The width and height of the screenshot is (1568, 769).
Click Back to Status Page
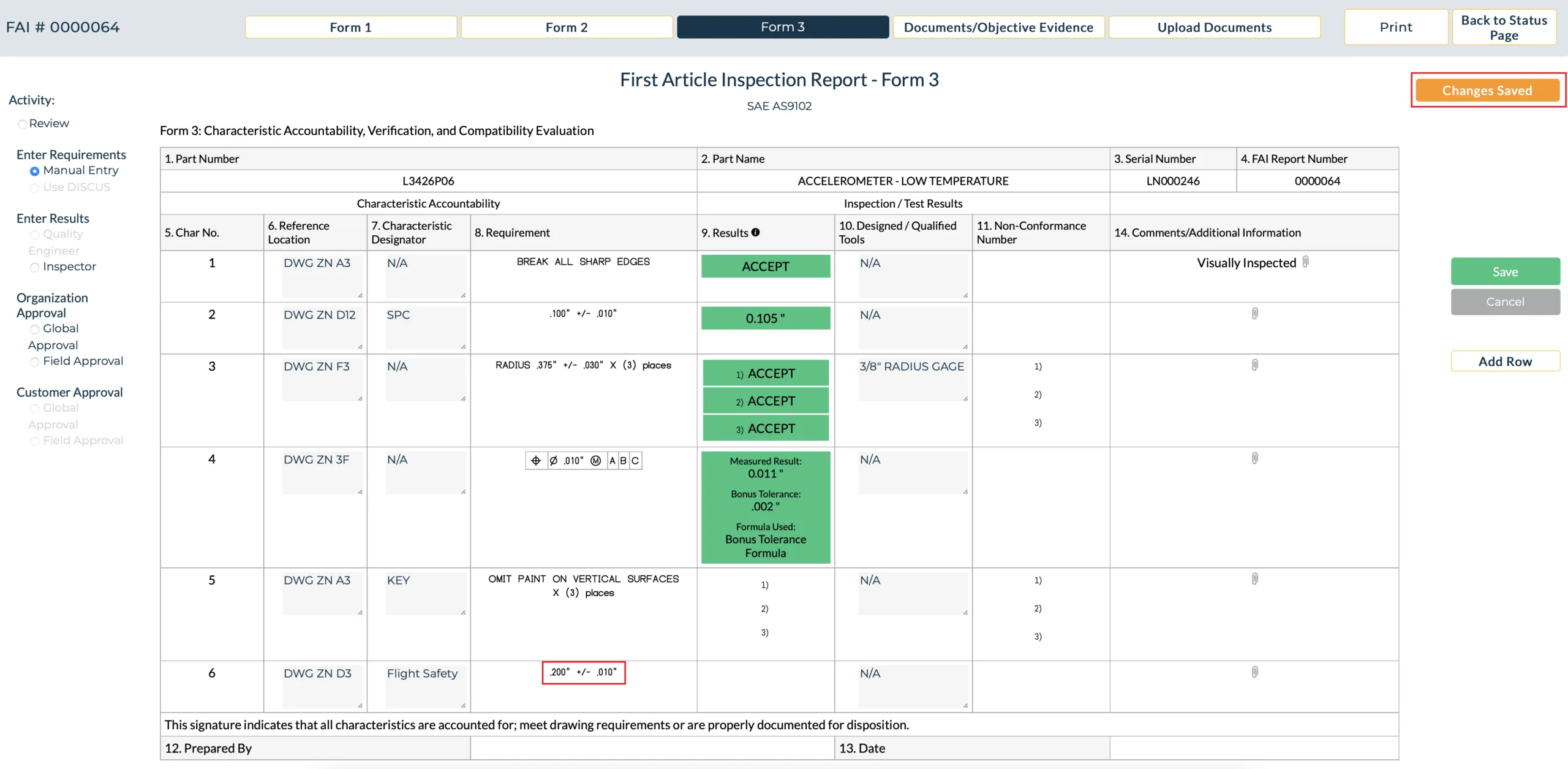tap(1504, 27)
